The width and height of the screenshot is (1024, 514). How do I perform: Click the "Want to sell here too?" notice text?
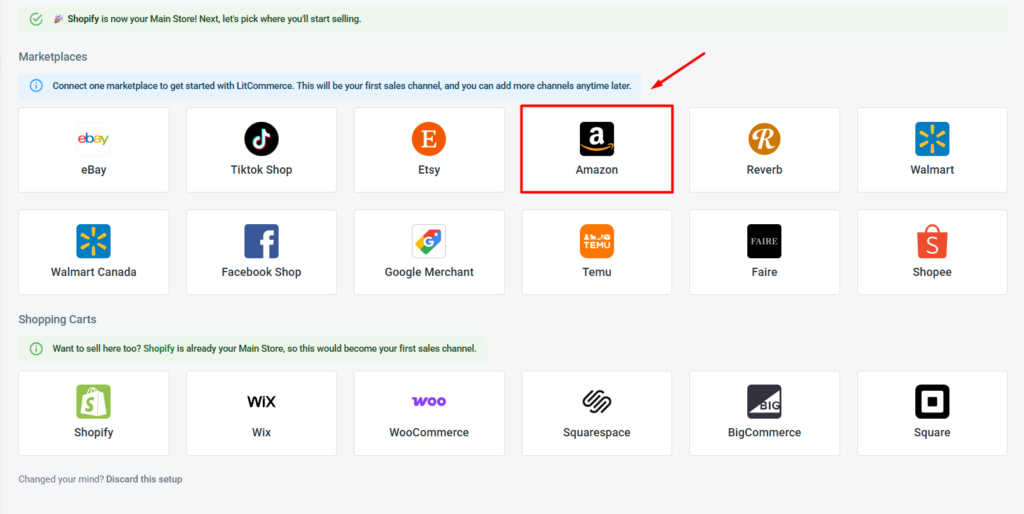click(264, 349)
